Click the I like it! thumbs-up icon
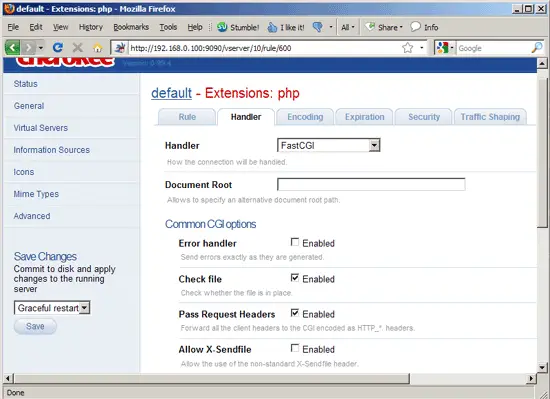 pyautogui.click(x=272, y=27)
